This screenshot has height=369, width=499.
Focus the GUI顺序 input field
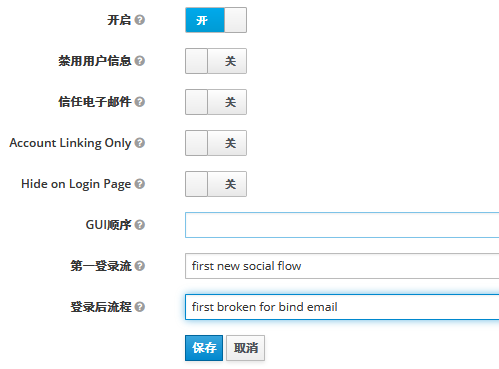(x=342, y=225)
